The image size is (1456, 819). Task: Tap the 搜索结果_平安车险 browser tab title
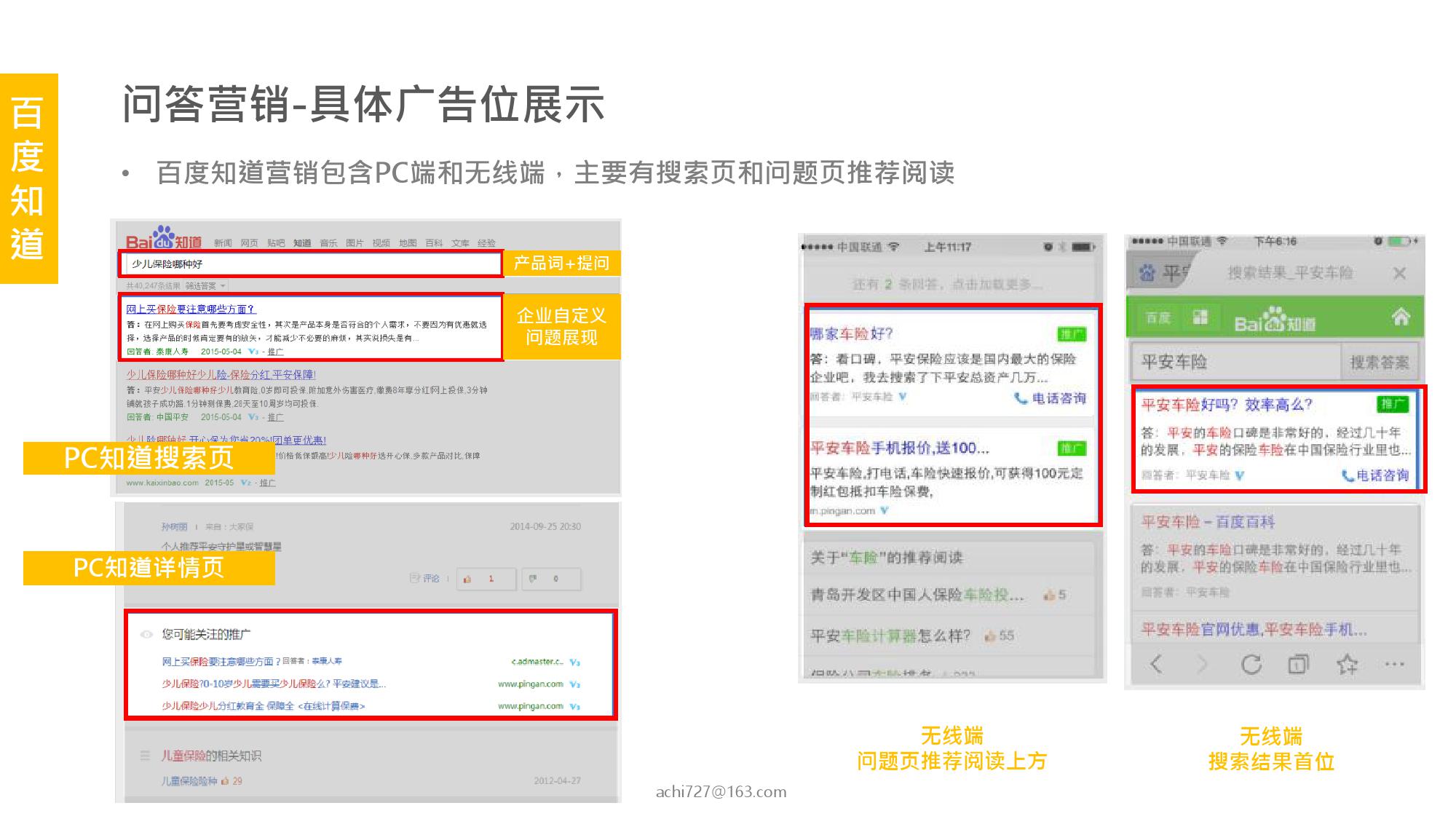point(1289,273)
